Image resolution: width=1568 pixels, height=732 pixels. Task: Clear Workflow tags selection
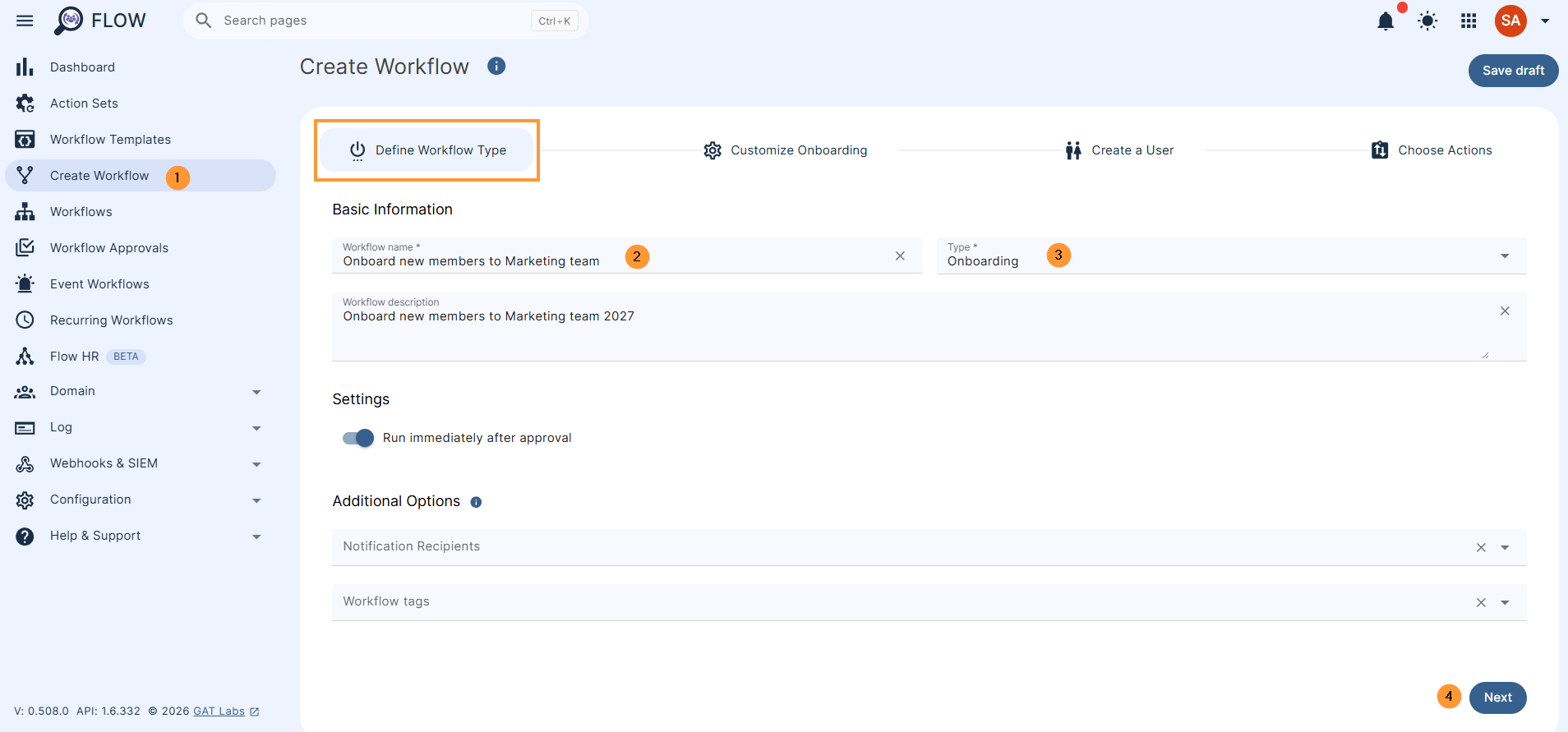pos(1481,603)
